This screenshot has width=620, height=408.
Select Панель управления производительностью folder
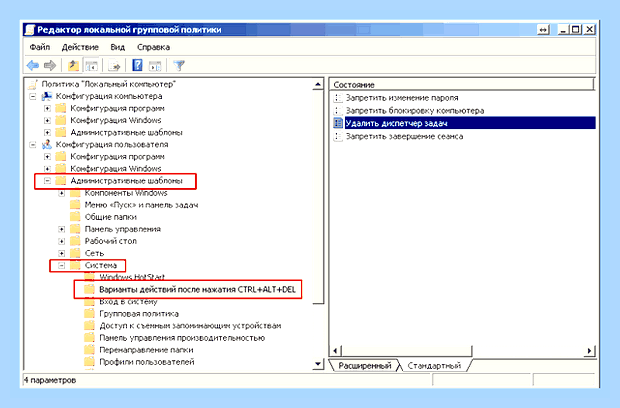point(182,338)
